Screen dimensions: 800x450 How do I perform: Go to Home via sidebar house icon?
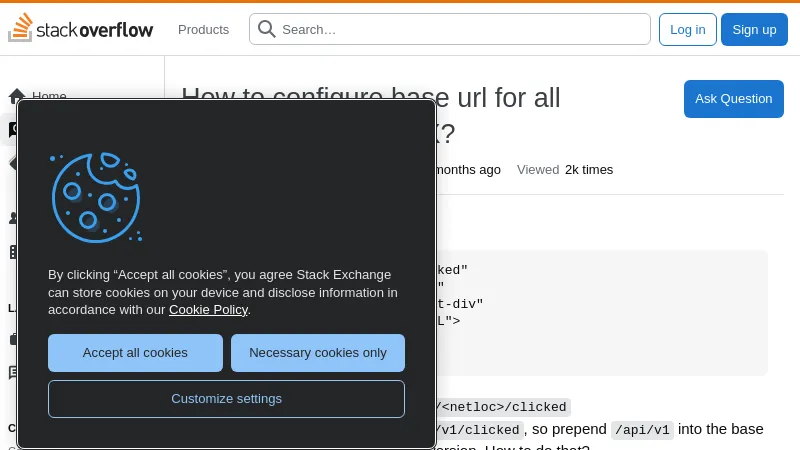(17, 96)
